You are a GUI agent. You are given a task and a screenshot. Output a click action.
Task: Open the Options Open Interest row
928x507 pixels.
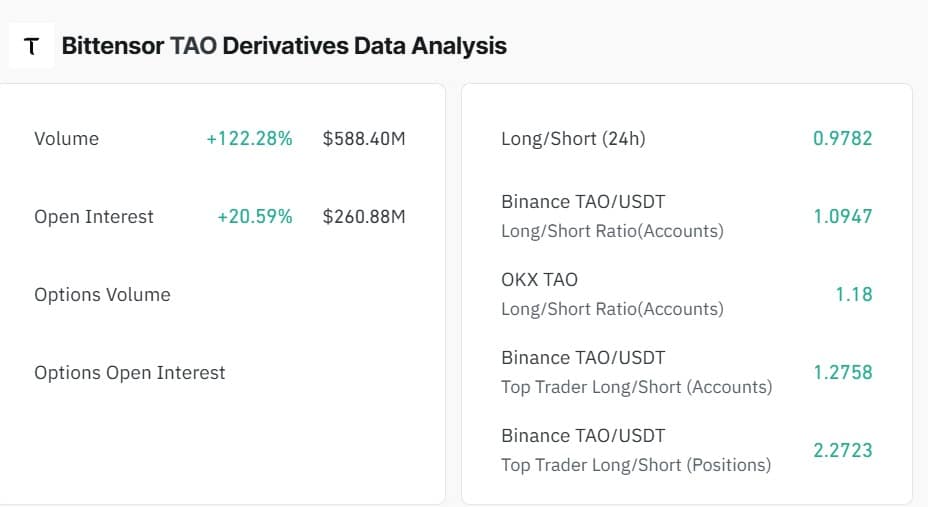coord(220,373)
